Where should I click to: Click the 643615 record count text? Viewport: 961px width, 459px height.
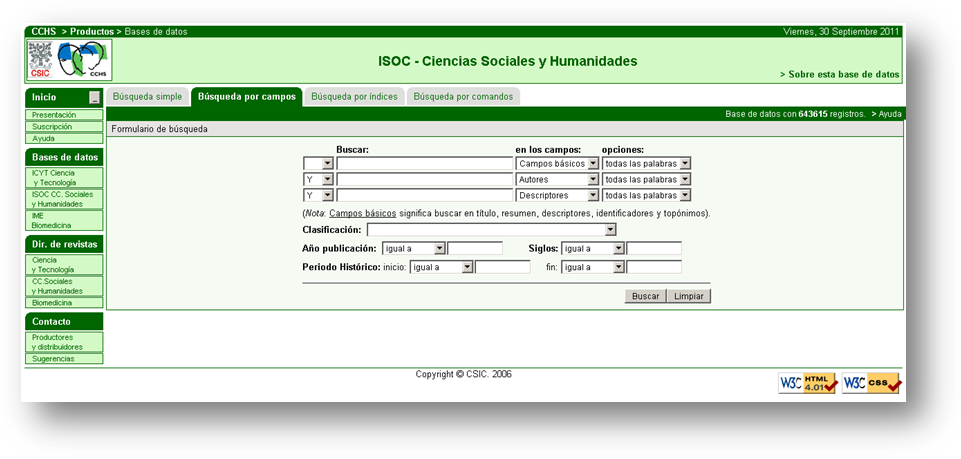[x=813, y=114]
